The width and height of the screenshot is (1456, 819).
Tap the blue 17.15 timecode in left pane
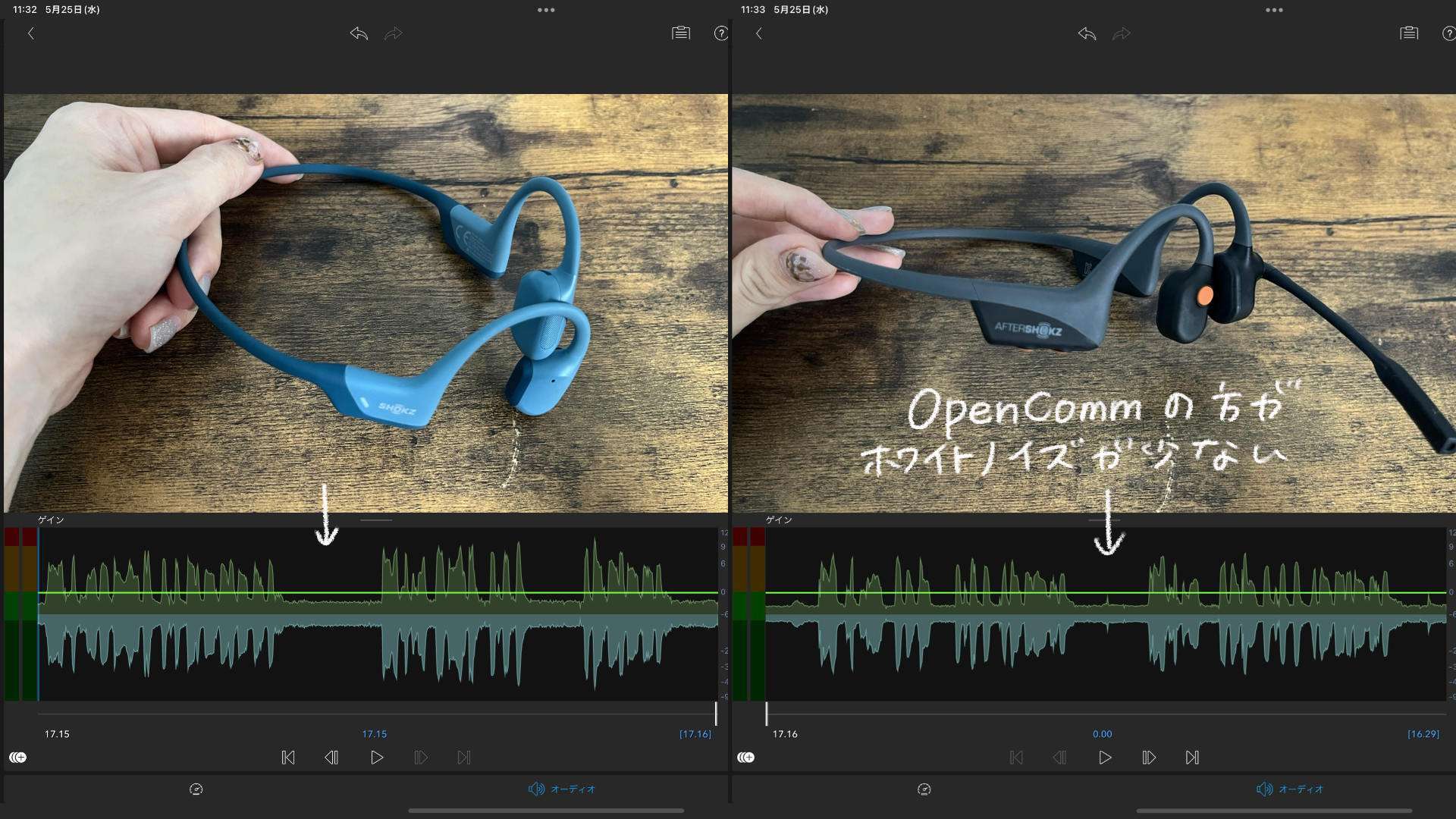click(374, 734)
